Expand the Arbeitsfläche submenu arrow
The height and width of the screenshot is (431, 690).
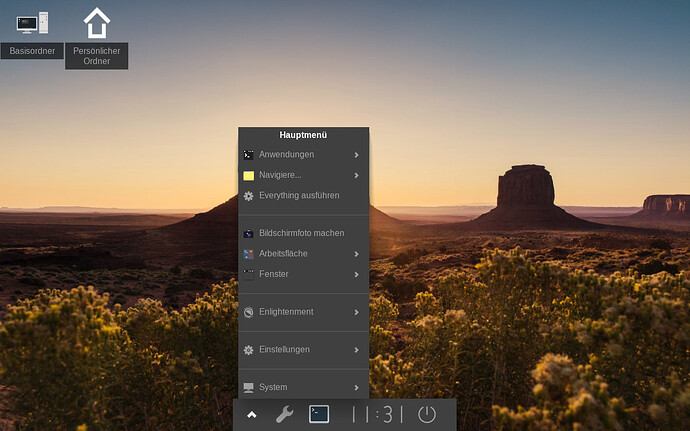(357, 254)
